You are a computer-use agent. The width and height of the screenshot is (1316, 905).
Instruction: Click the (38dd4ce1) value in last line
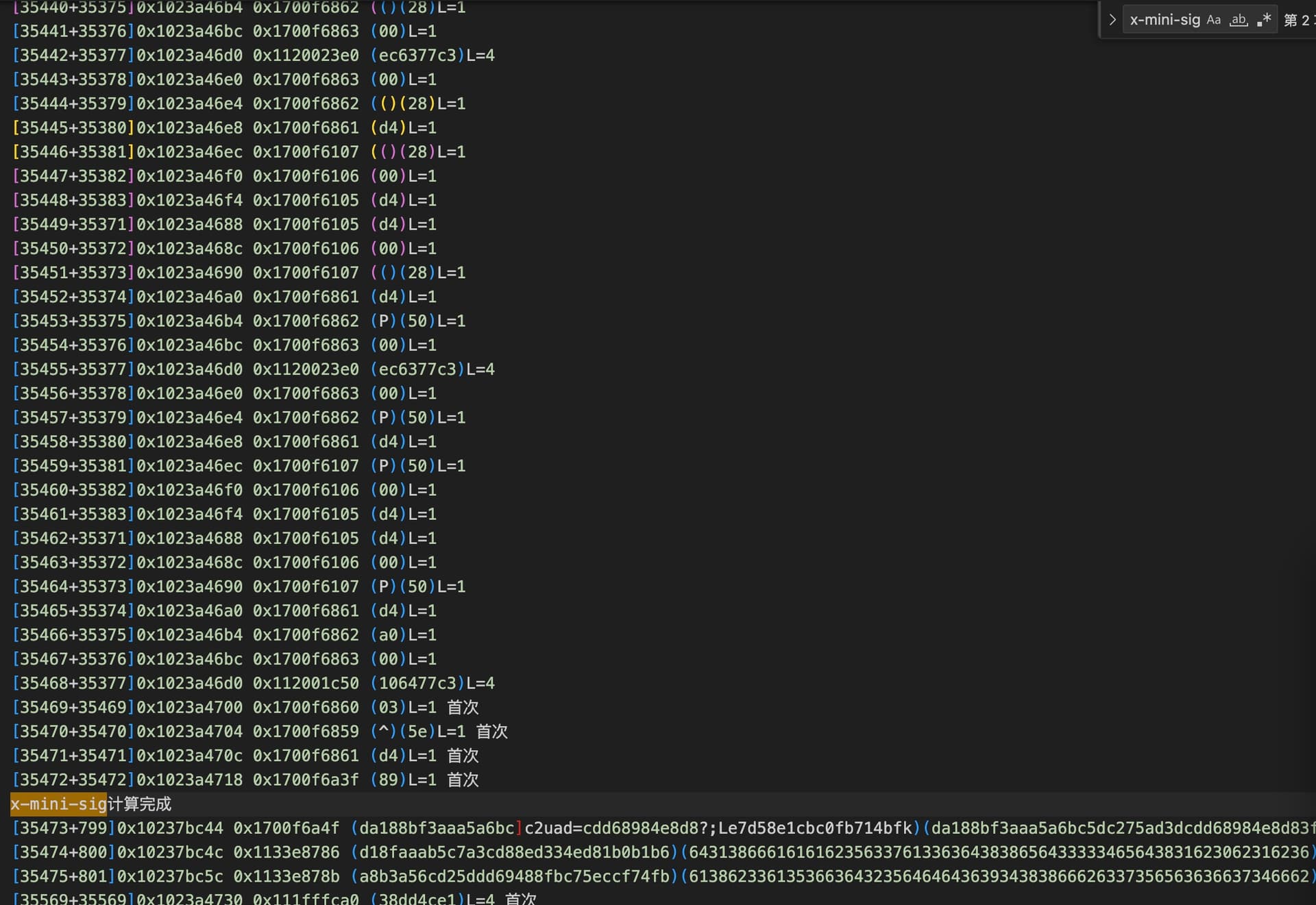[417, 899]
